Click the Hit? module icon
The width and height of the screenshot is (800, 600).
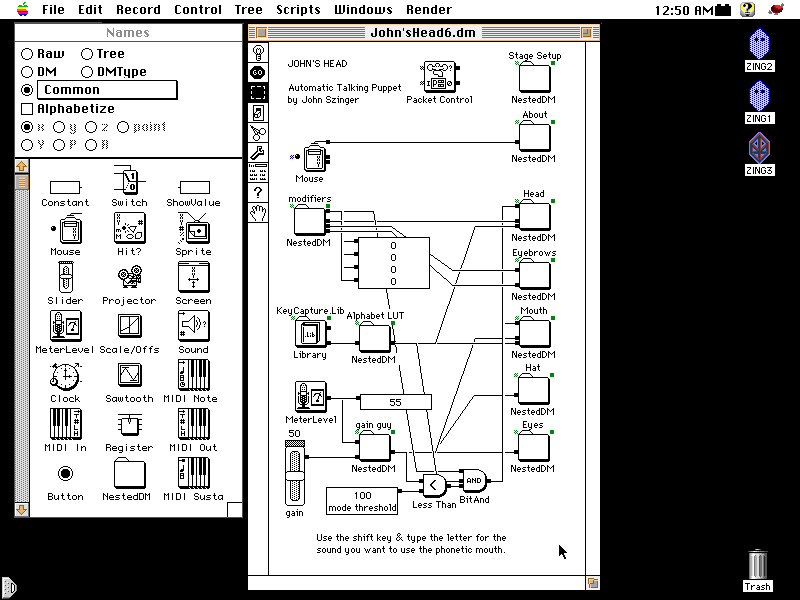130,228
